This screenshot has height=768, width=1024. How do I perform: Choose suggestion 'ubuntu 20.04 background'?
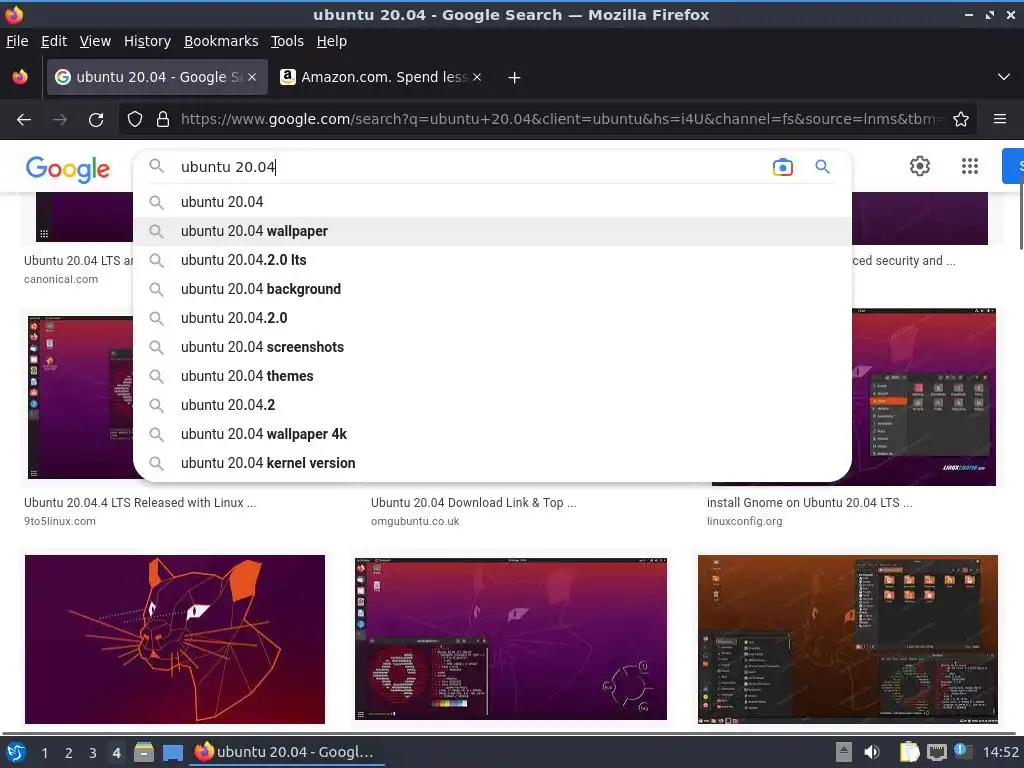click(492, 289)
